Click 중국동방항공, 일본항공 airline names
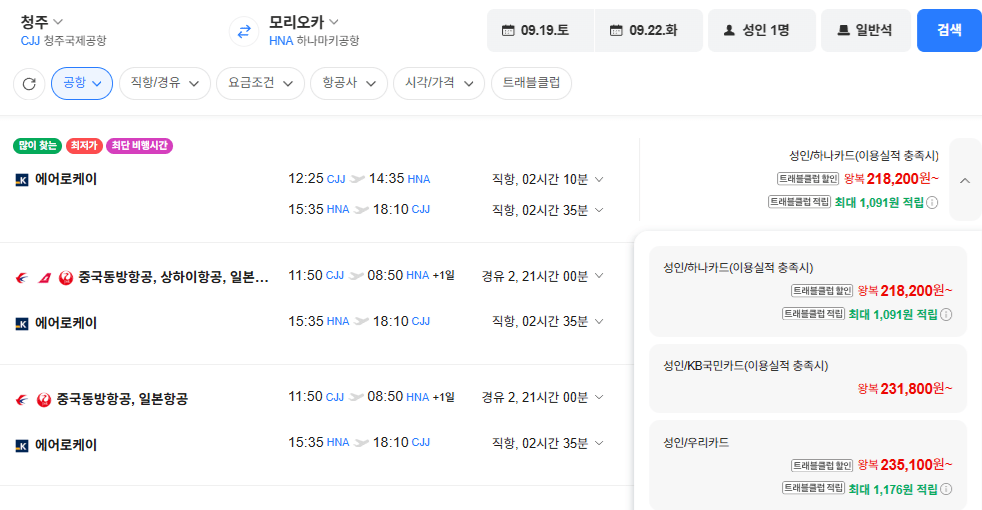 tap(122, 399)
